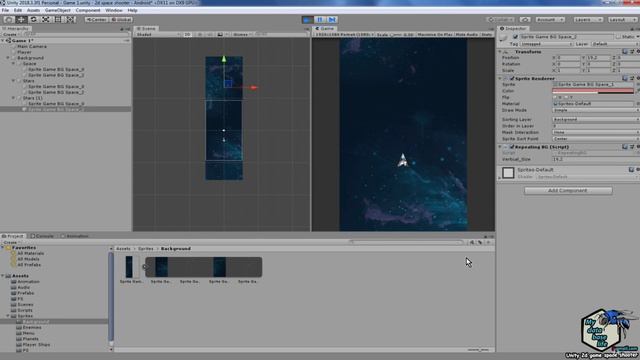Screen dimensions: 640x360
Task: Switch to the Console tab
Action: pyautogui.click(x=42, y=236)
